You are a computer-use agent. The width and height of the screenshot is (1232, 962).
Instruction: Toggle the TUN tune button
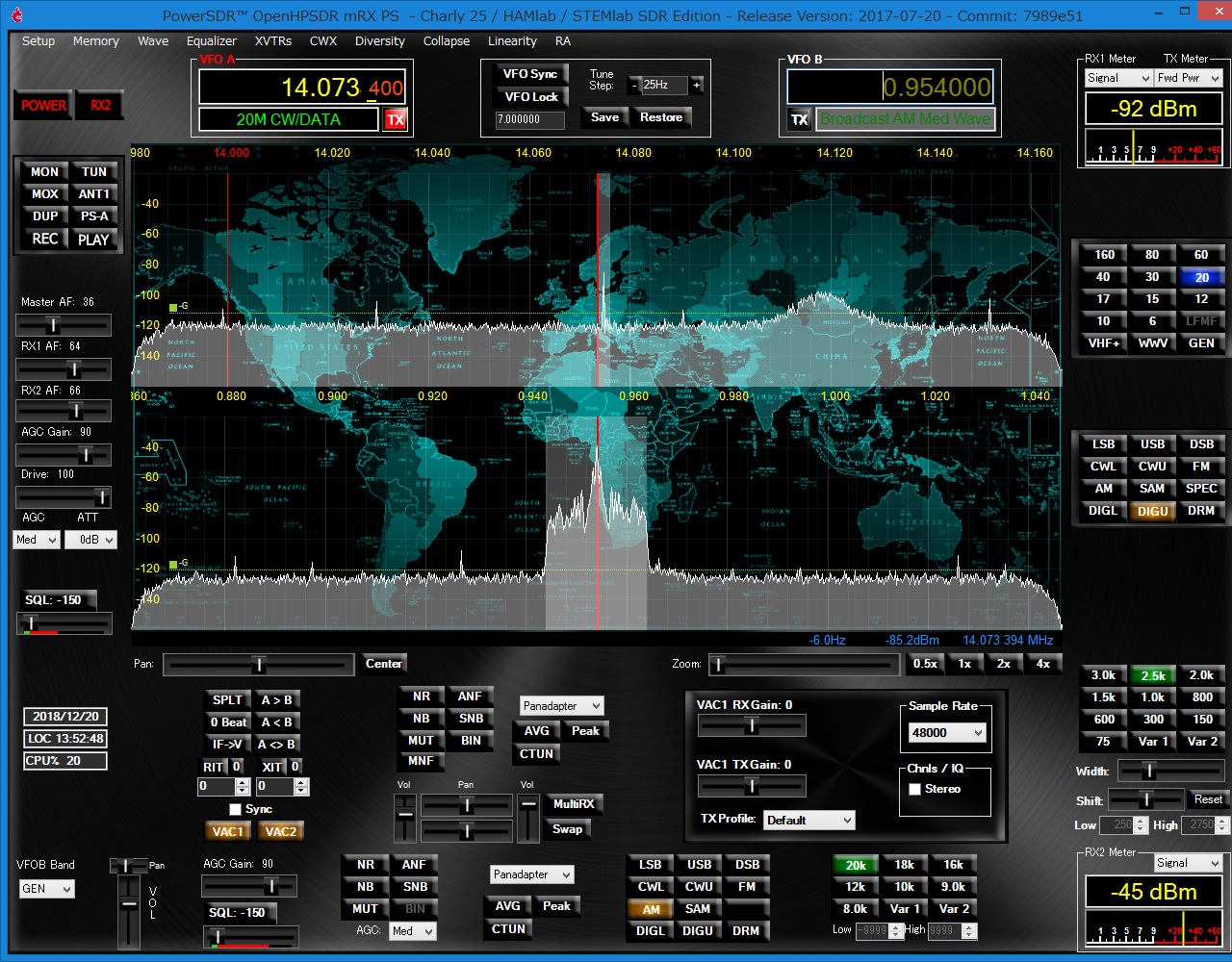94,171
